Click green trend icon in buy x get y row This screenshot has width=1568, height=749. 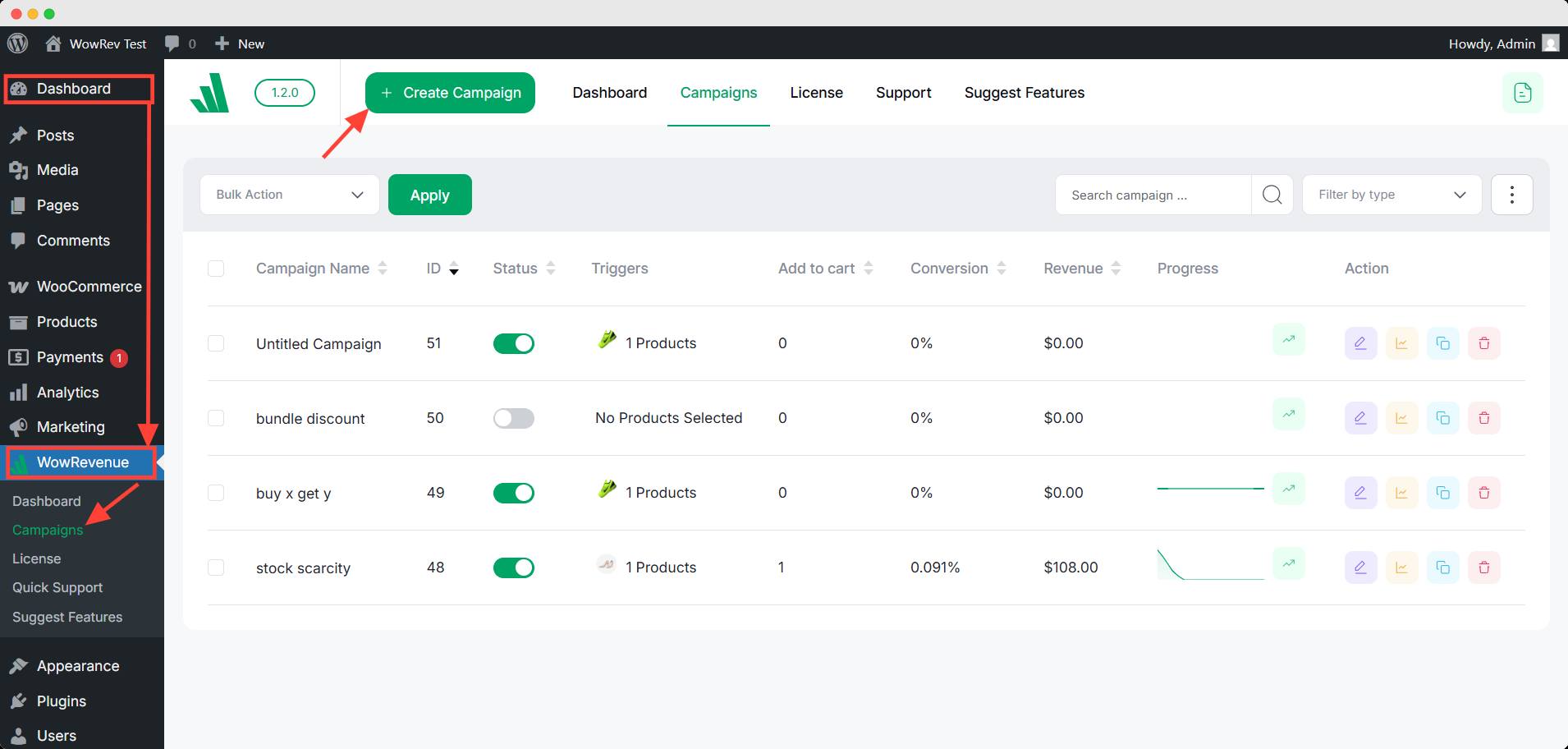pos(1289,489)
